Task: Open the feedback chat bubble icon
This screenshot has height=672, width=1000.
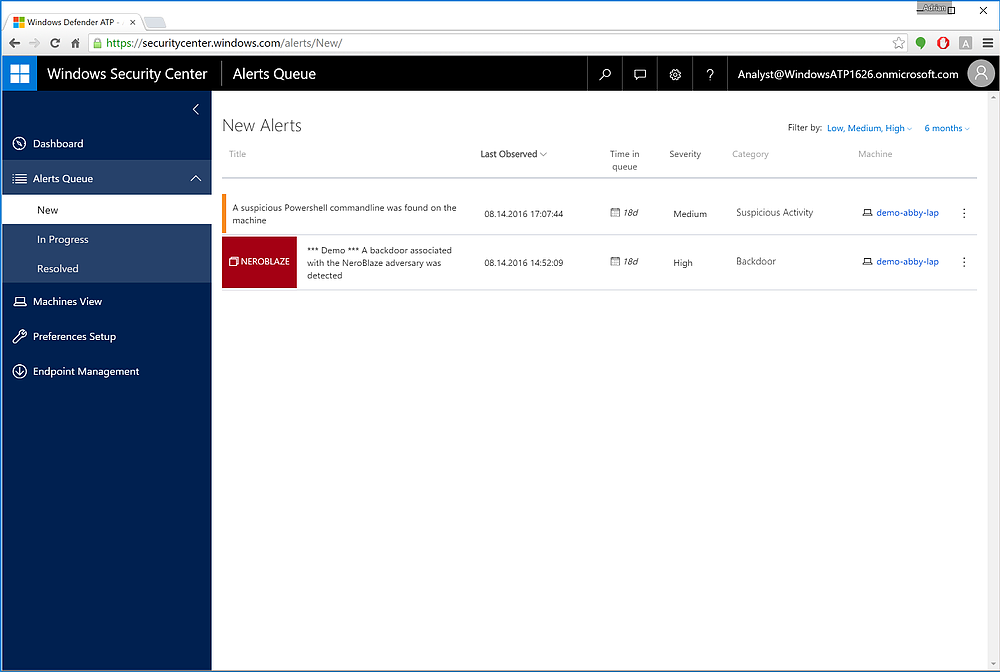Action: pos(640,74)
